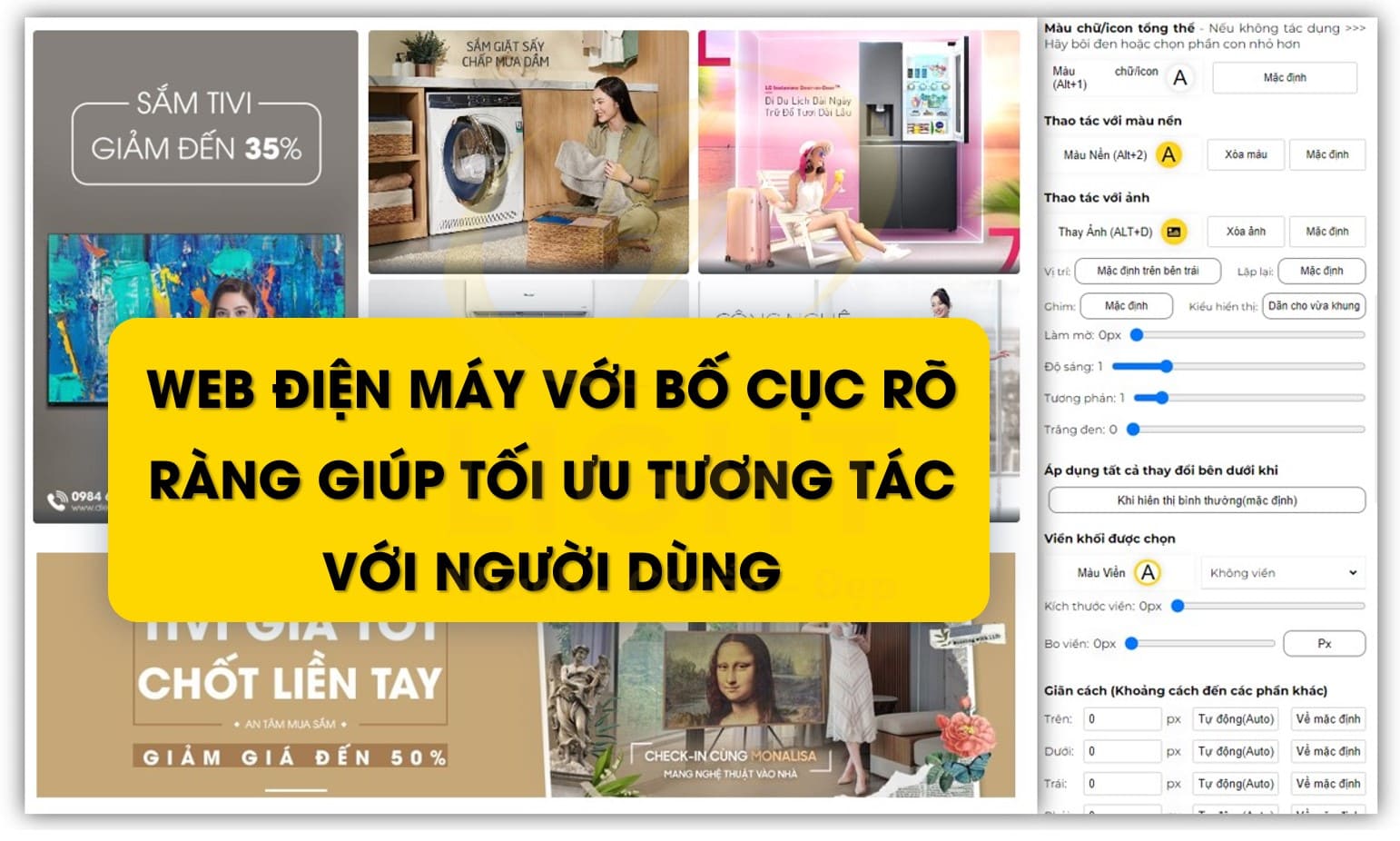This screenshot has width=1400, height=841.
Task: Click the Bo viền radius slider
Action: point(1200,644)
